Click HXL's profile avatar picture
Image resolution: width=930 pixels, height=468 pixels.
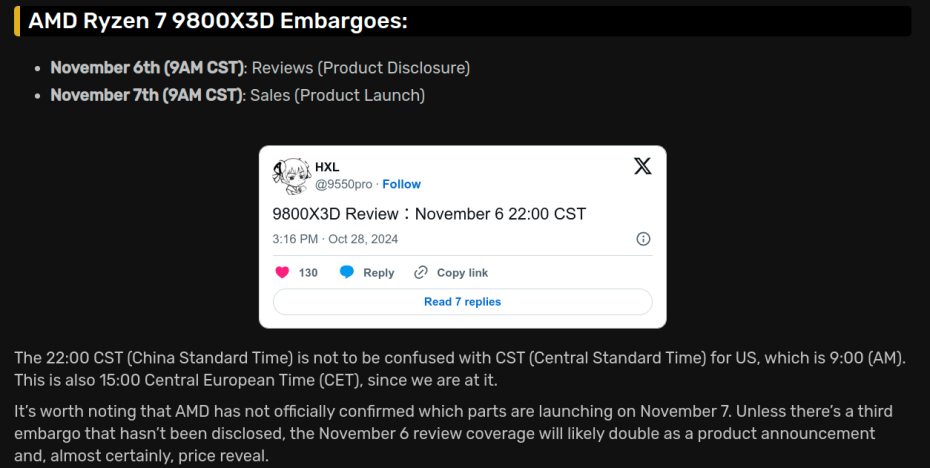[x=291, y=175]
